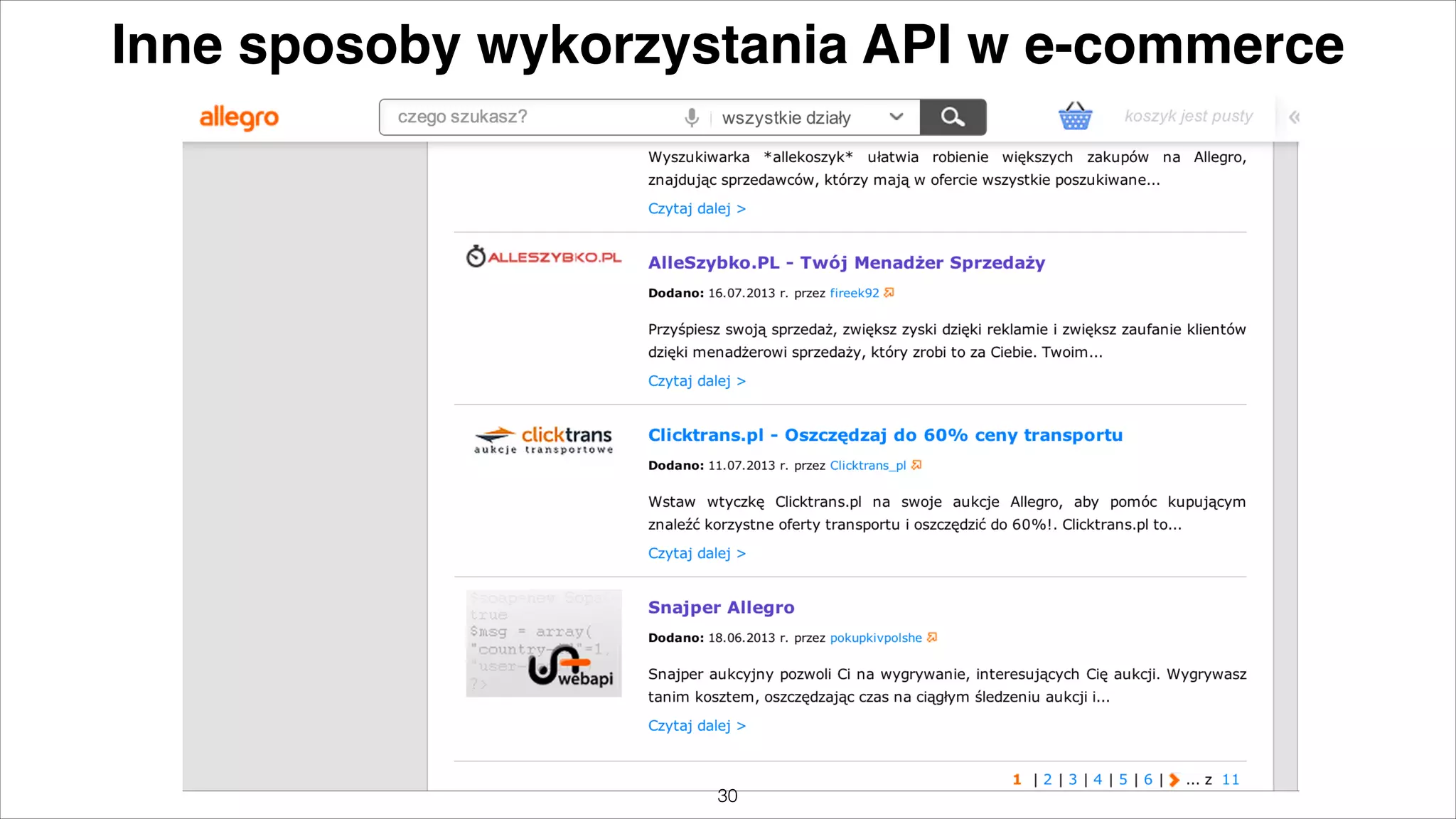Click the date text '18.06.2013 r.'
The image size is (1456, 819).
[x=748, y=638]
